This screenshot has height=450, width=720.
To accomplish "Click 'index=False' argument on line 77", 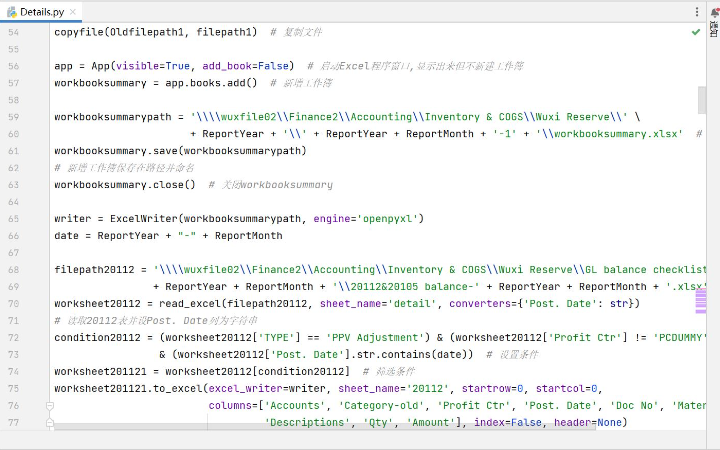I will [507, 423].
